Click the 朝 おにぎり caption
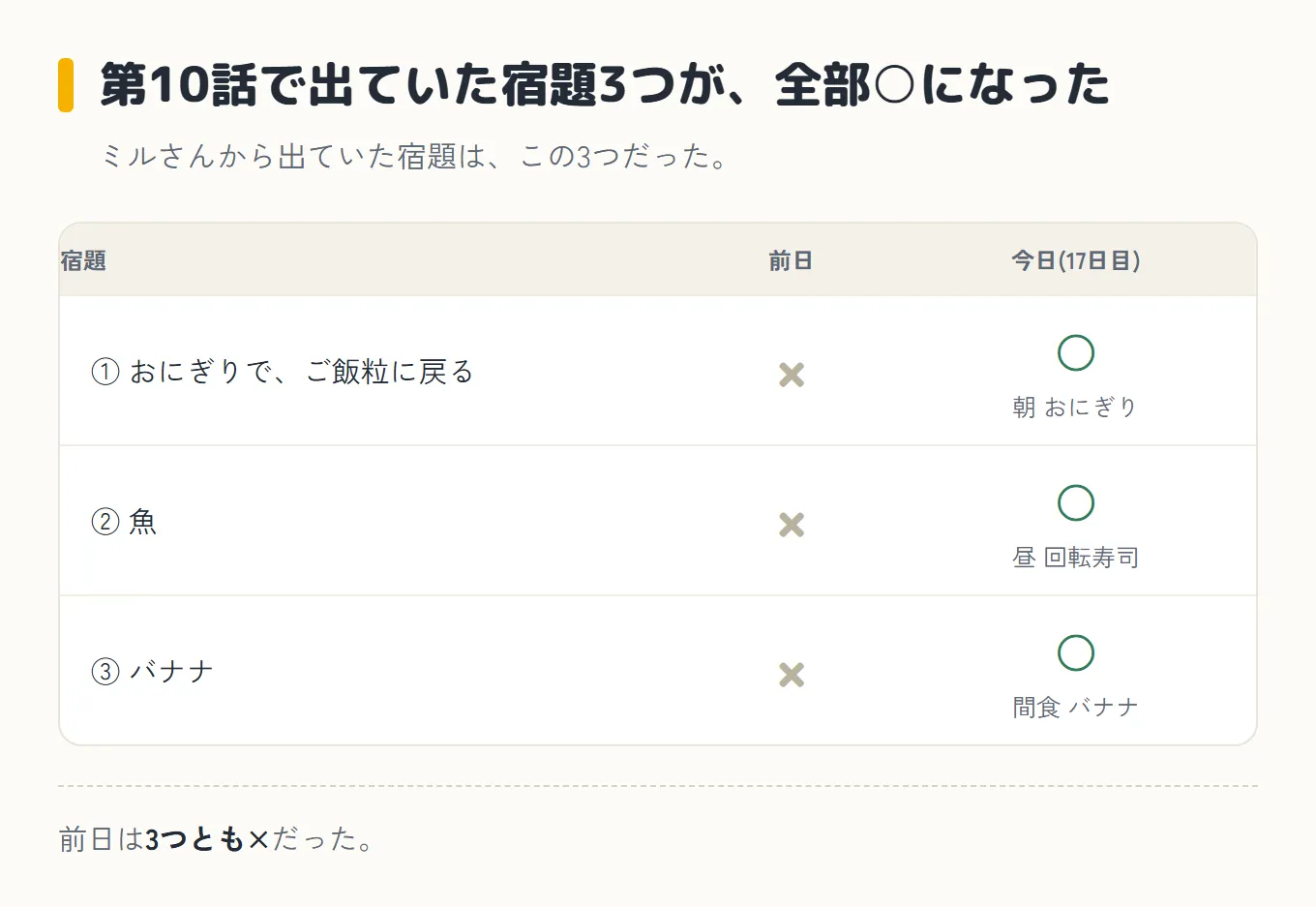 tap(1076, 408)
